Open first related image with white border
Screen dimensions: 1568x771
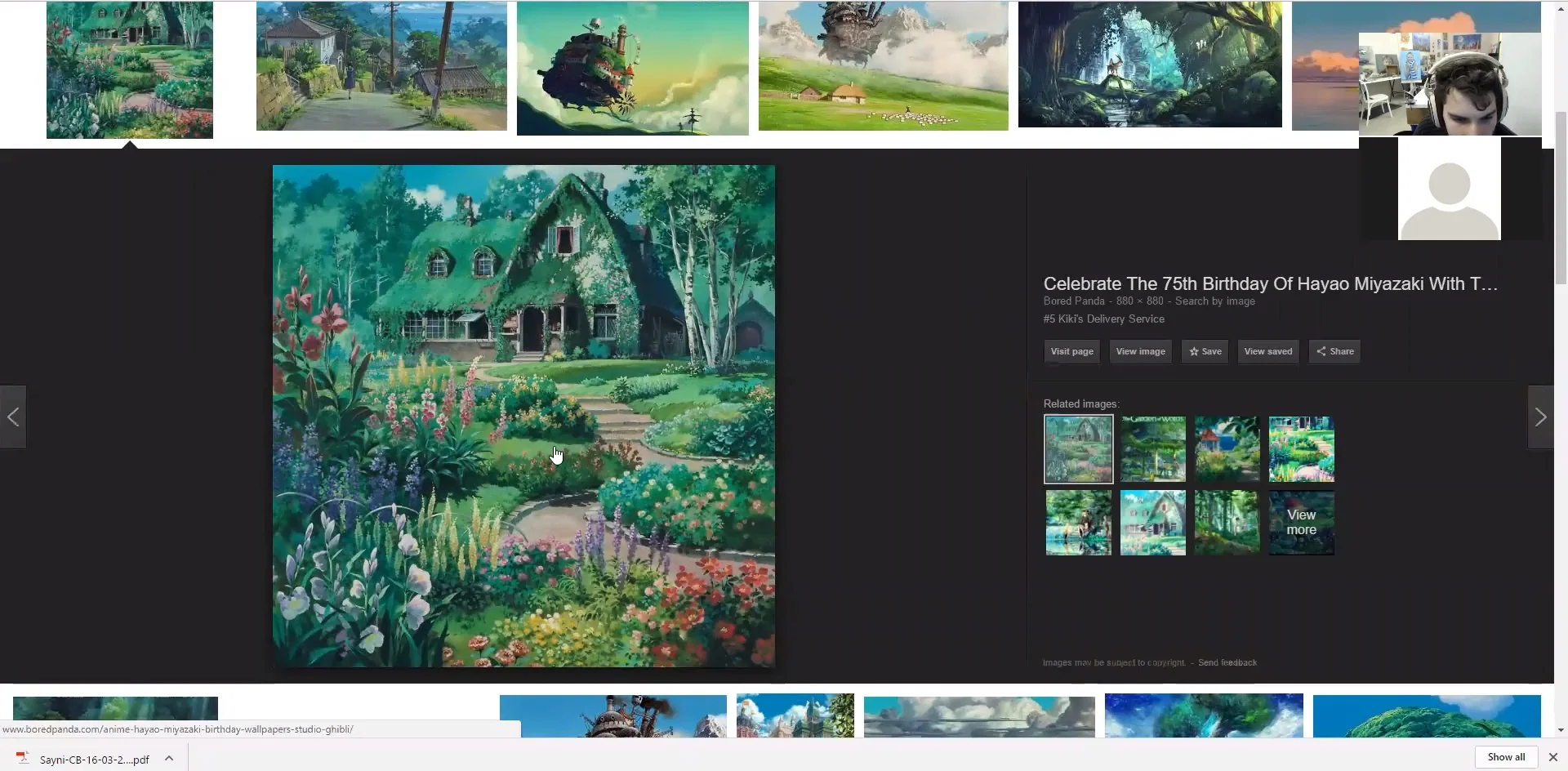[1079, 449]
